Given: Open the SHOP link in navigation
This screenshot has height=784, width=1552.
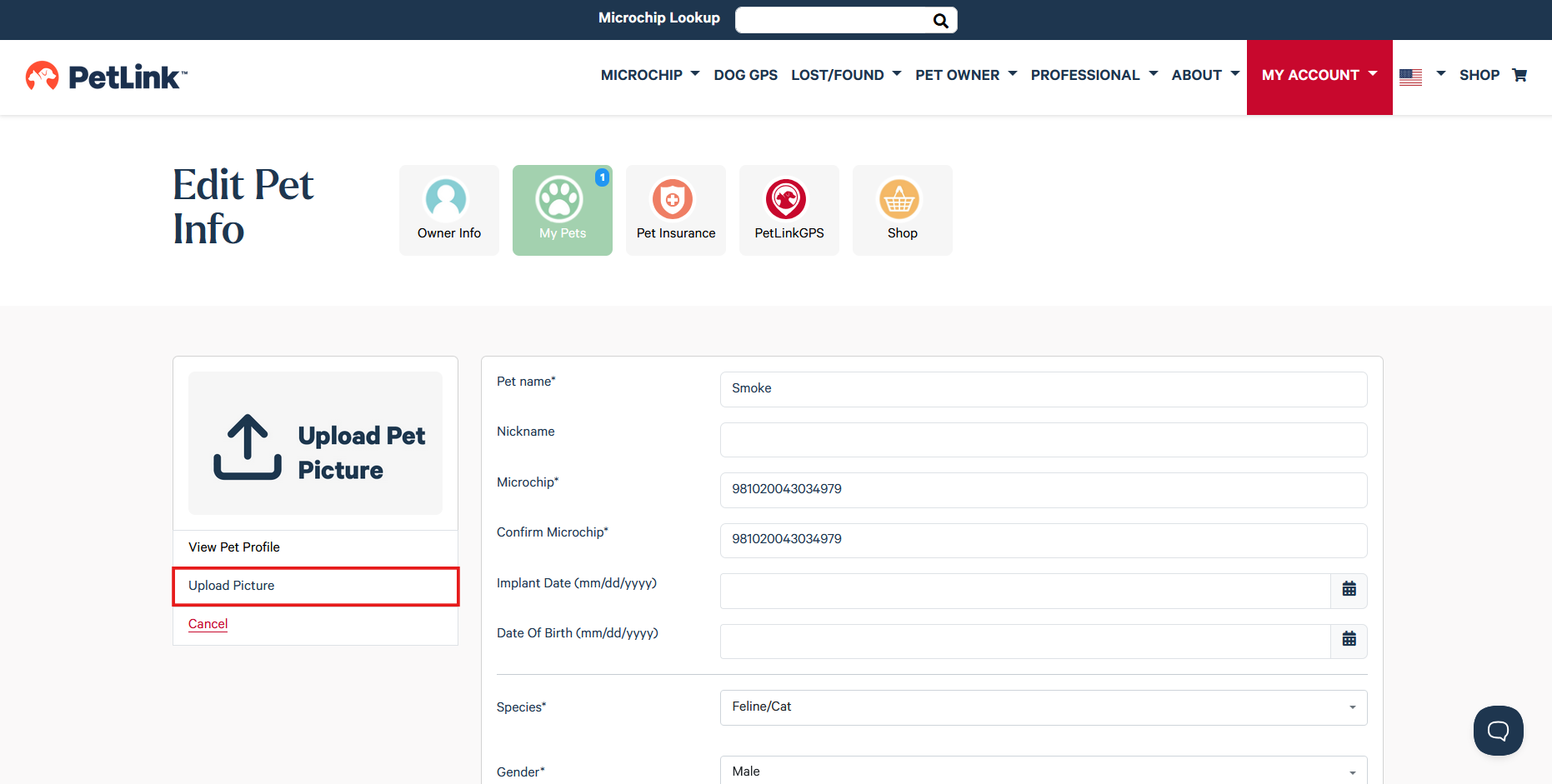Looking at the screenshot, I should click(x=1479, y=75).
